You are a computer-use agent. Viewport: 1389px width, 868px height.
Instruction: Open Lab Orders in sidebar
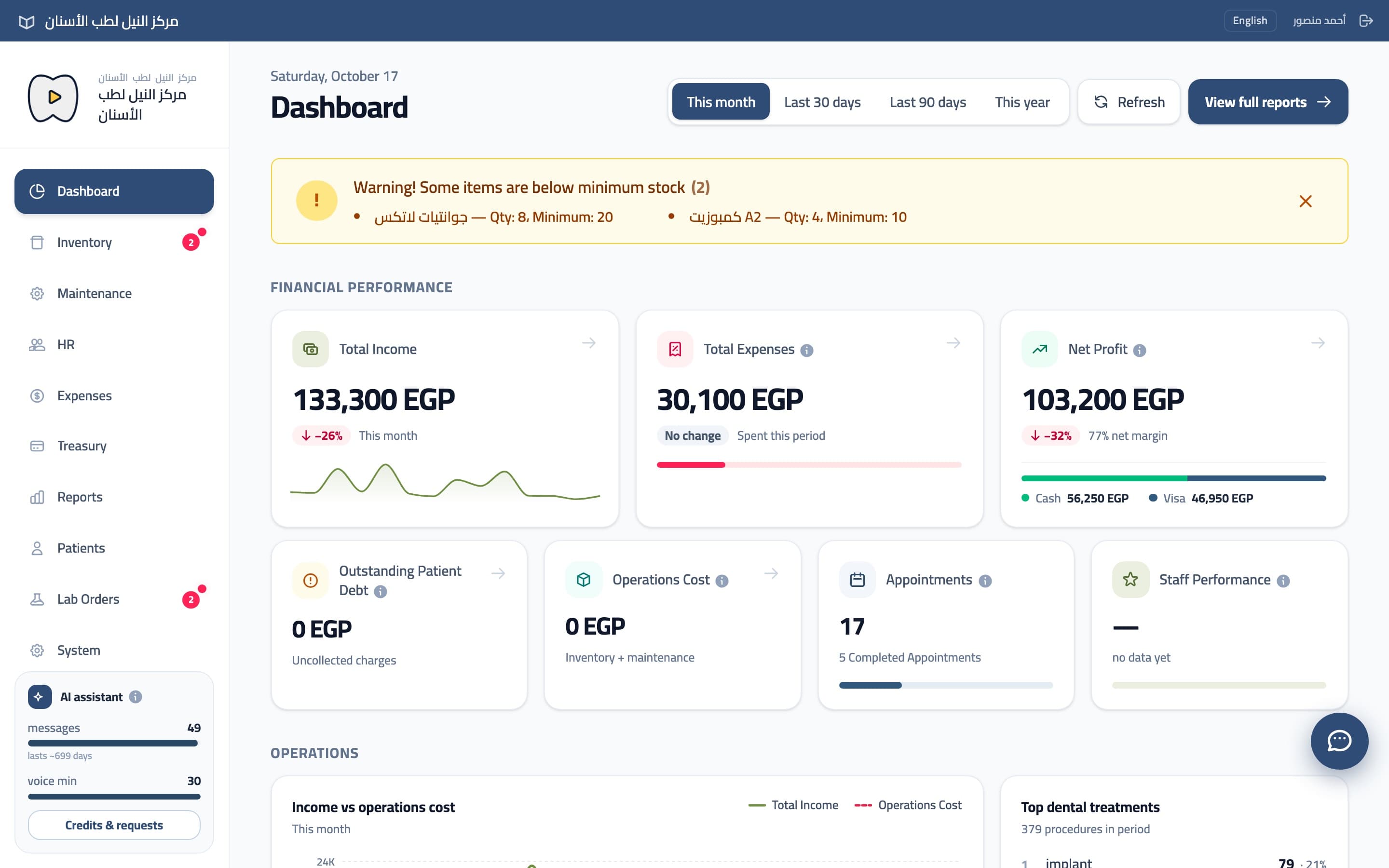coord(114,599)
